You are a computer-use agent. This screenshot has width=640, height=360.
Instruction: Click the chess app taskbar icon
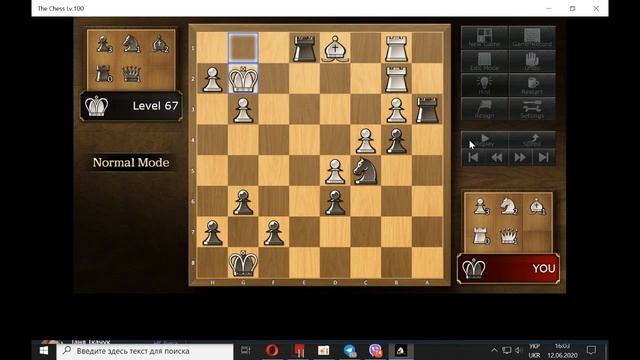(x=401, y=351)
